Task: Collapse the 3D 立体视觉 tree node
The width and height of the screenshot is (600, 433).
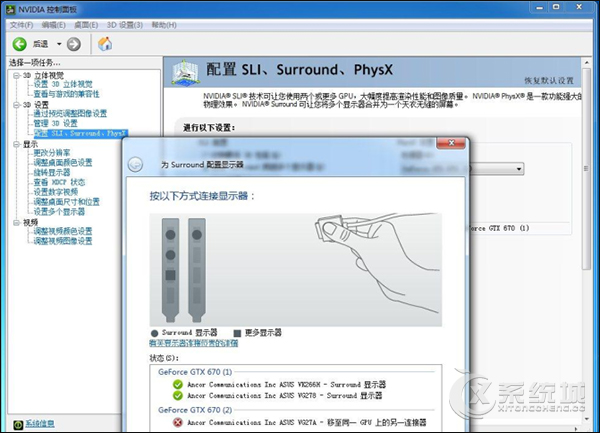Action: [16, 75]
